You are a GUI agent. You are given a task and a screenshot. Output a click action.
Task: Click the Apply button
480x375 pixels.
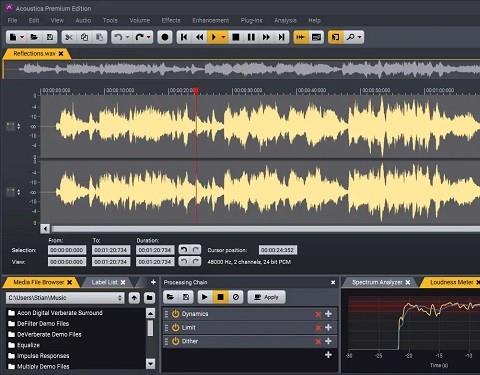266,297
